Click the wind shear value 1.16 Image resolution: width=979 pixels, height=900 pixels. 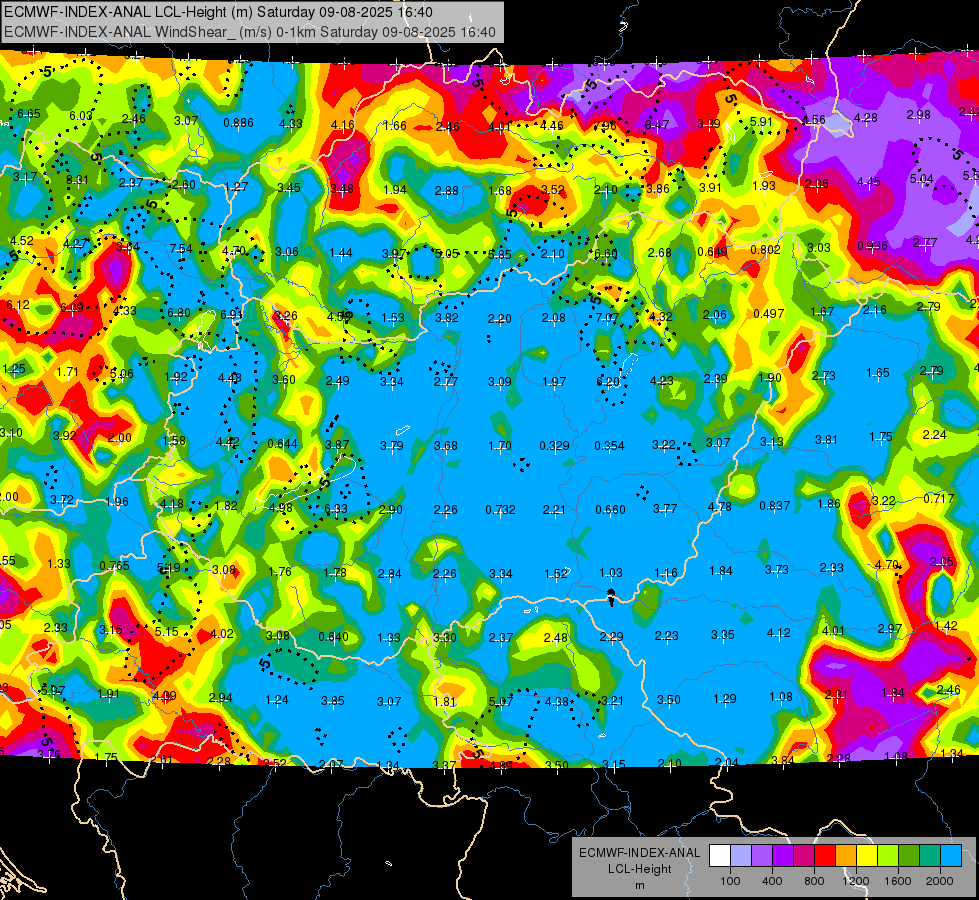(x=666, y=573)
